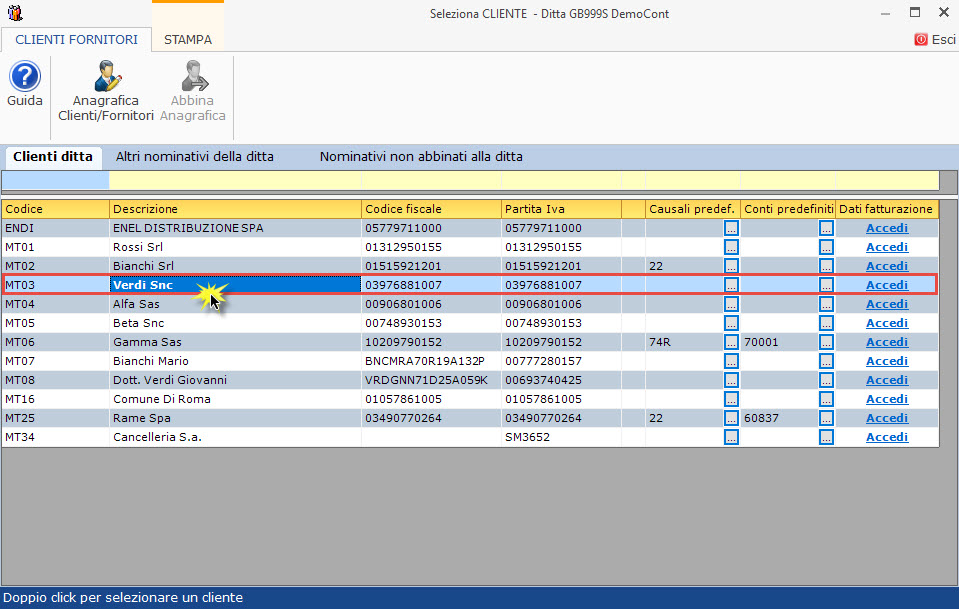This screenshot has width=959, height=609.
Task: Open Anagrafica Clienti/Fornitori
Action: (x=106, y=78)
